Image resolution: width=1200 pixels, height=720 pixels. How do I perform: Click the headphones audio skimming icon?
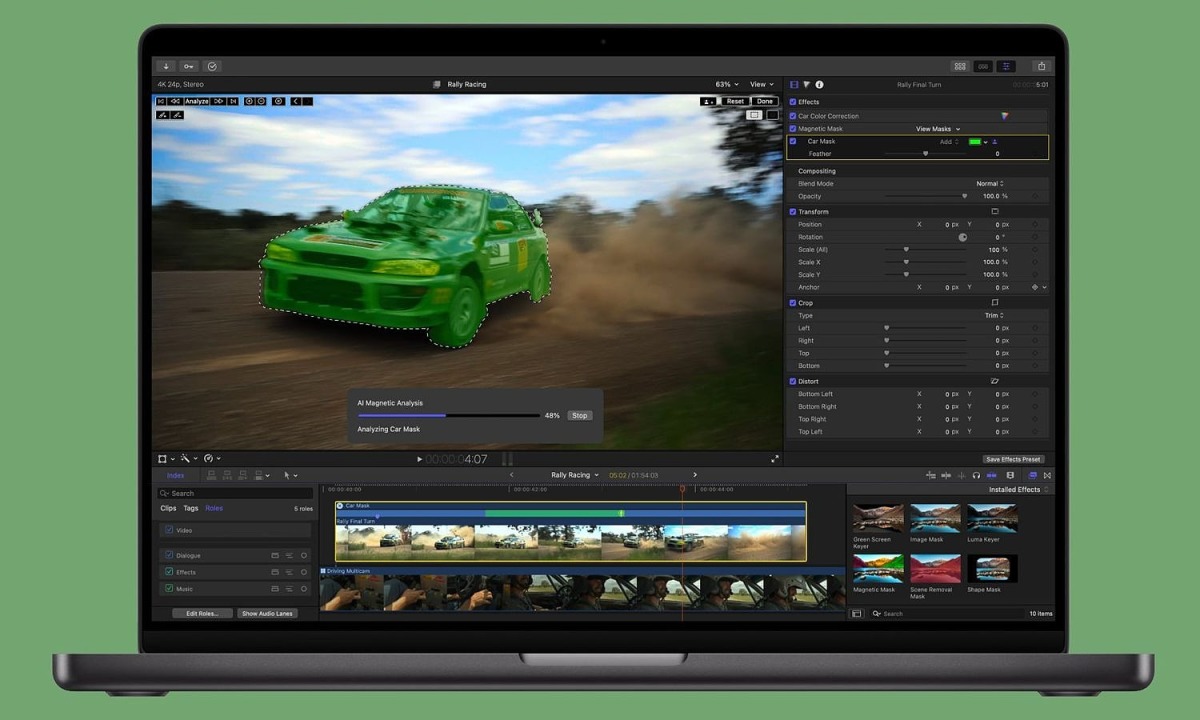tap(976, 476)
